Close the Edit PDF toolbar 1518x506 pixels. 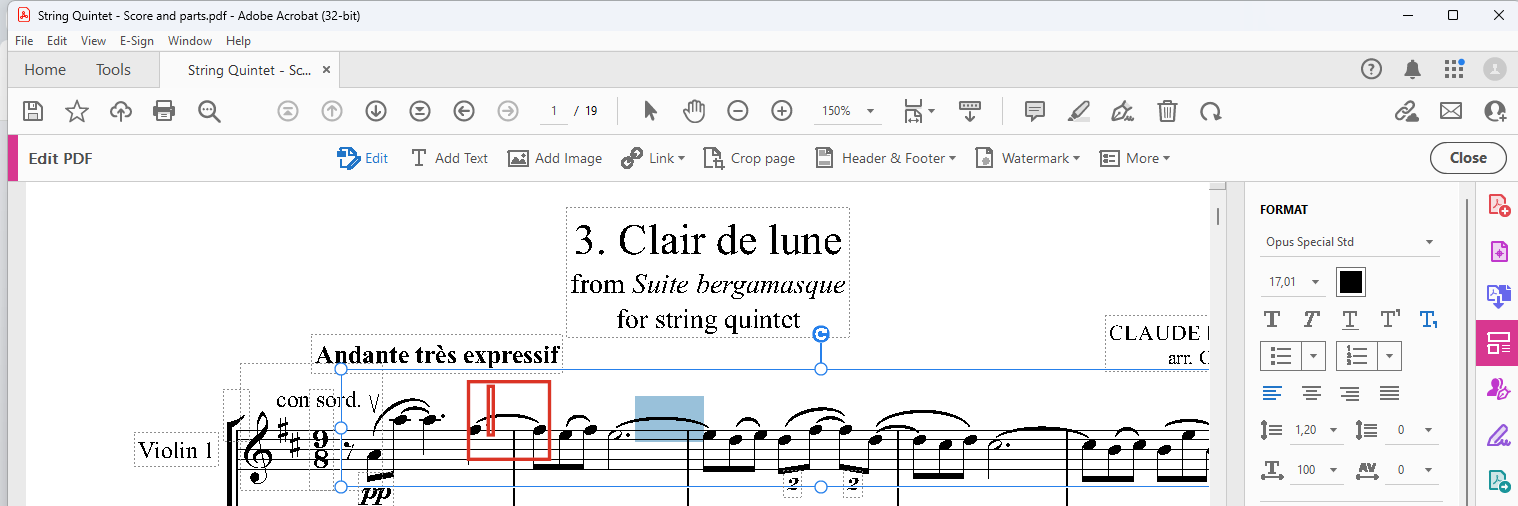point(1468,158)
